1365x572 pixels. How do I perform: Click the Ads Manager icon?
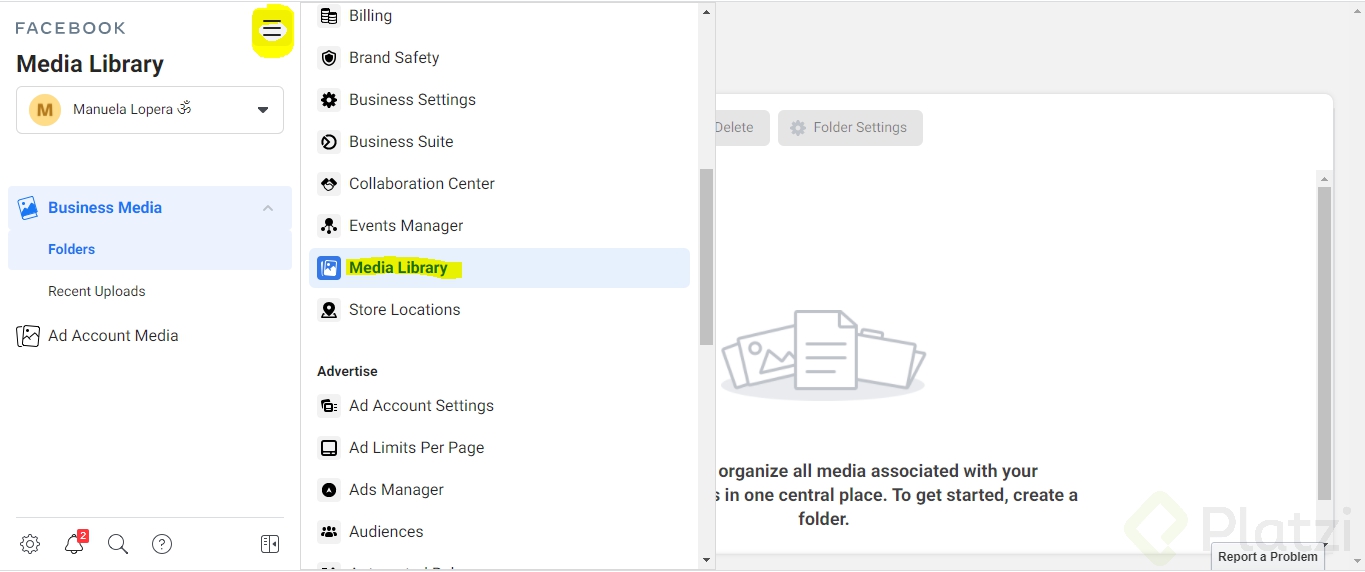(x=329, y=490)
